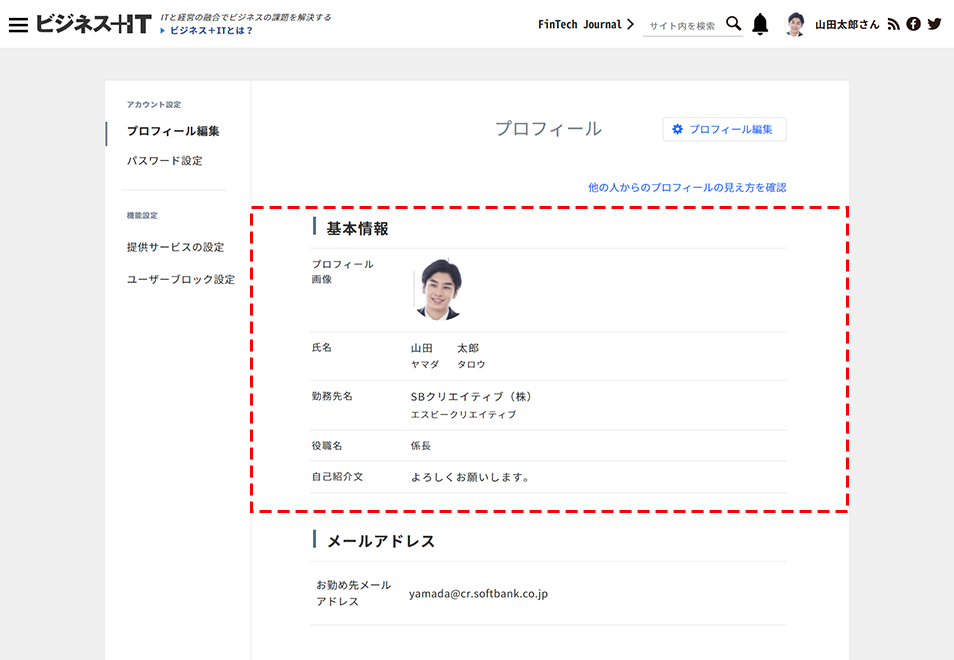Expand FinTech Journal via its chevron arrow
The width and height of the screenshot is (954, 660).
[x=629, y=22]
